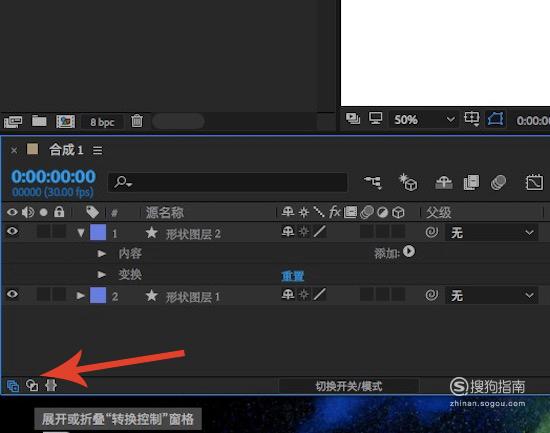Toggle continuously rasterize on 形状图层 2
This screenshot has height=433, width=550.
click(x=304, y=232)
